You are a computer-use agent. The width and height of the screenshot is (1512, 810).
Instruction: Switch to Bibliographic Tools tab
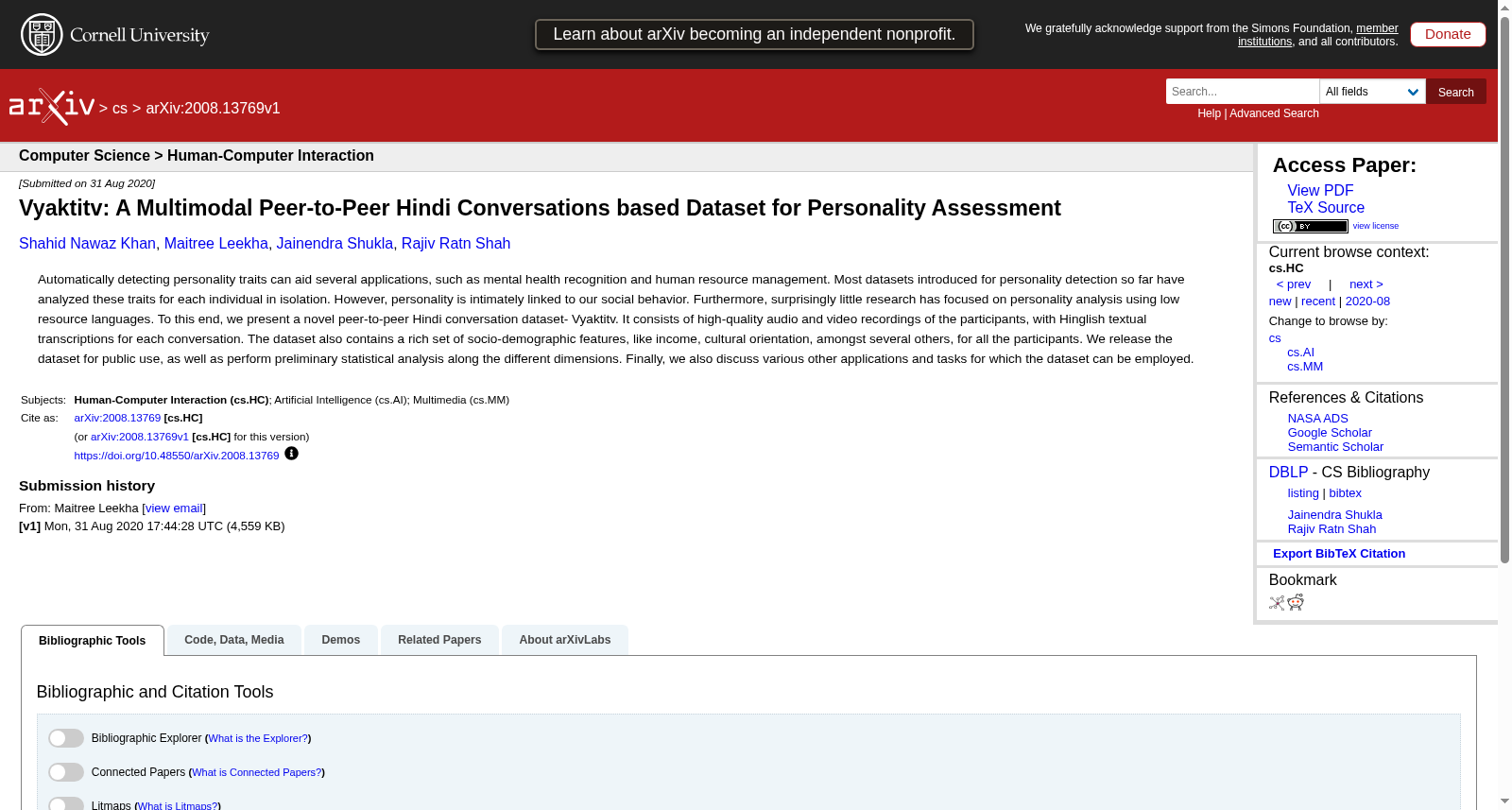93,641
